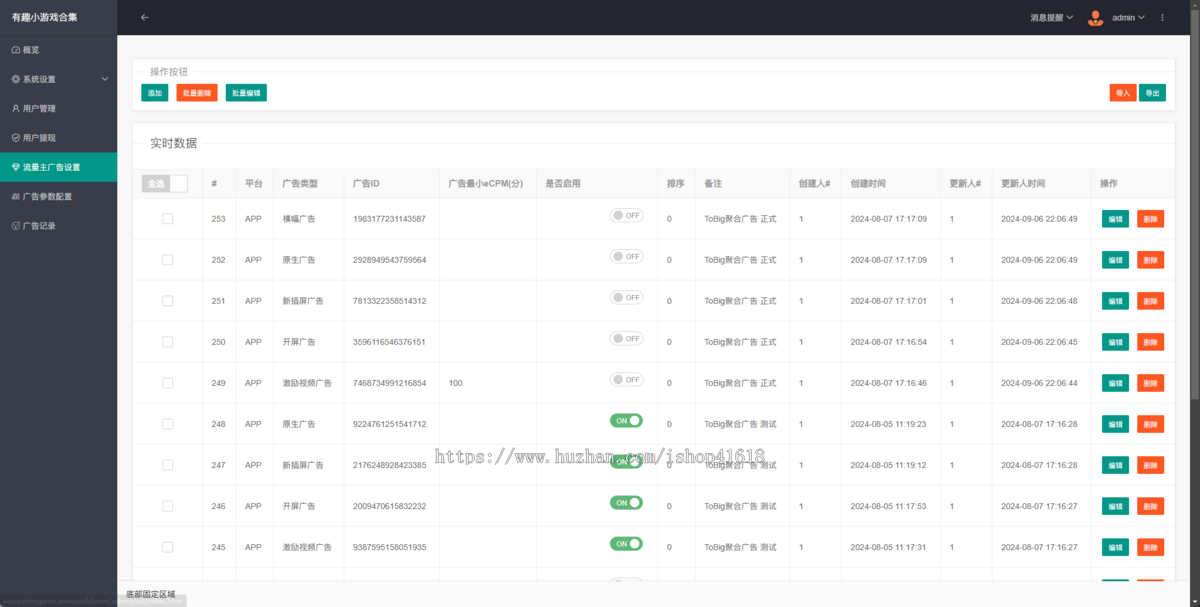Check the checkbox for row 253

(x=167, y=218)
